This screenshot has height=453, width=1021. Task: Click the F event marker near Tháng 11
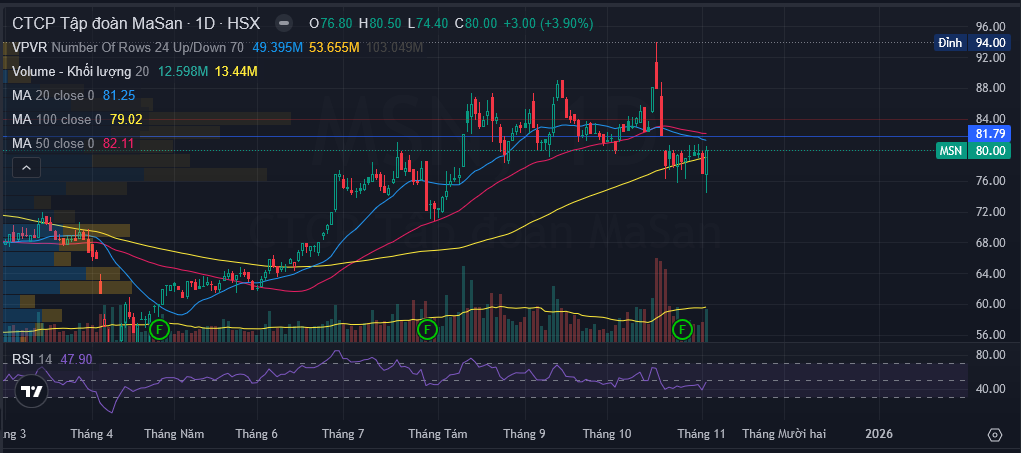682,328
